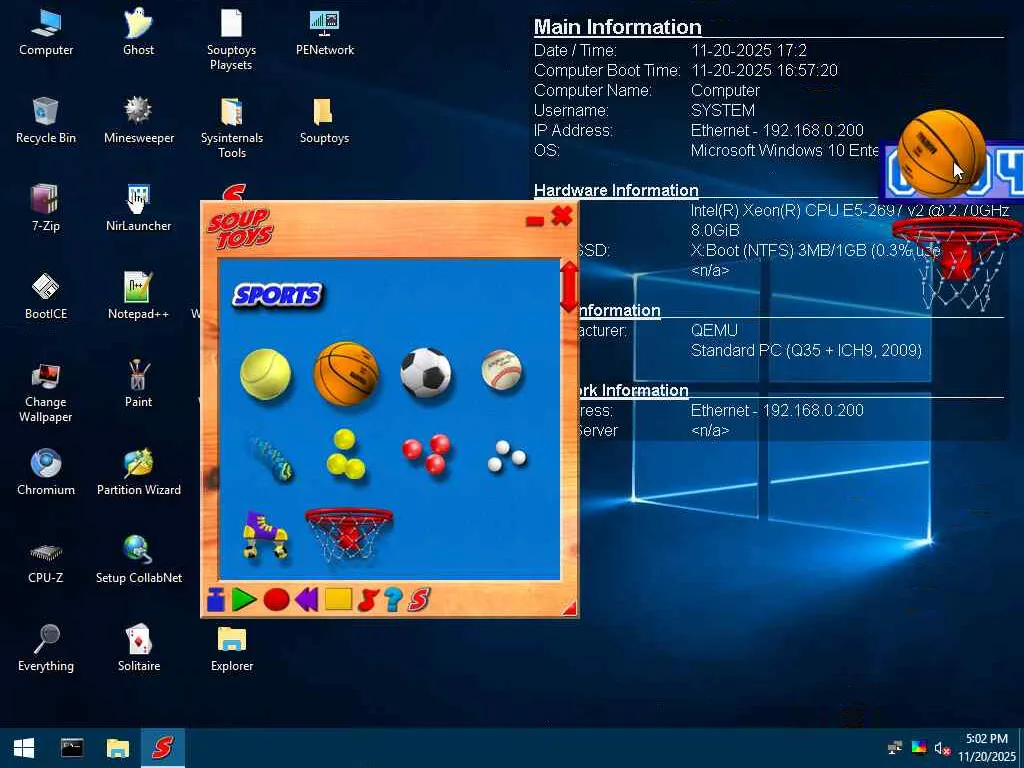The width and height of the screenshot is (1024, 768).
Task: Open the Windows Start menu
Action: pyautogui.click(x=24, y=748)
